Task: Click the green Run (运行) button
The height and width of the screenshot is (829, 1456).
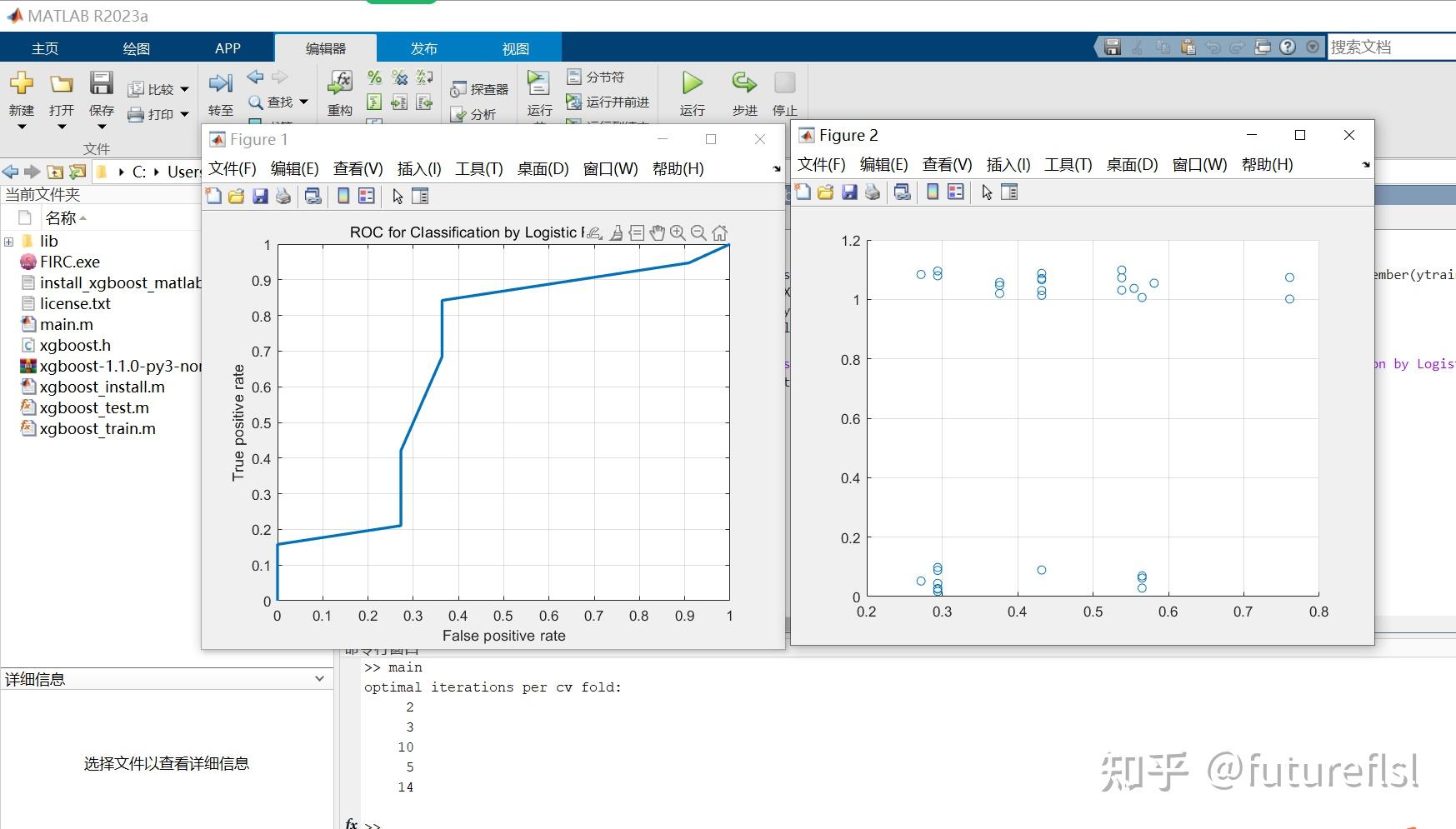Action: [692, 82]
